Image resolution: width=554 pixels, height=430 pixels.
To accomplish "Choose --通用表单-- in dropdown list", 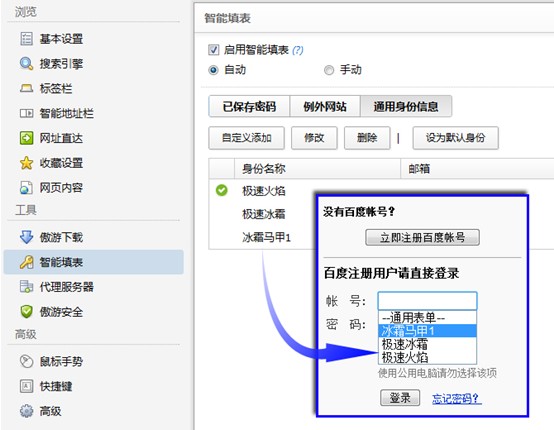I will tap(428, 318).
